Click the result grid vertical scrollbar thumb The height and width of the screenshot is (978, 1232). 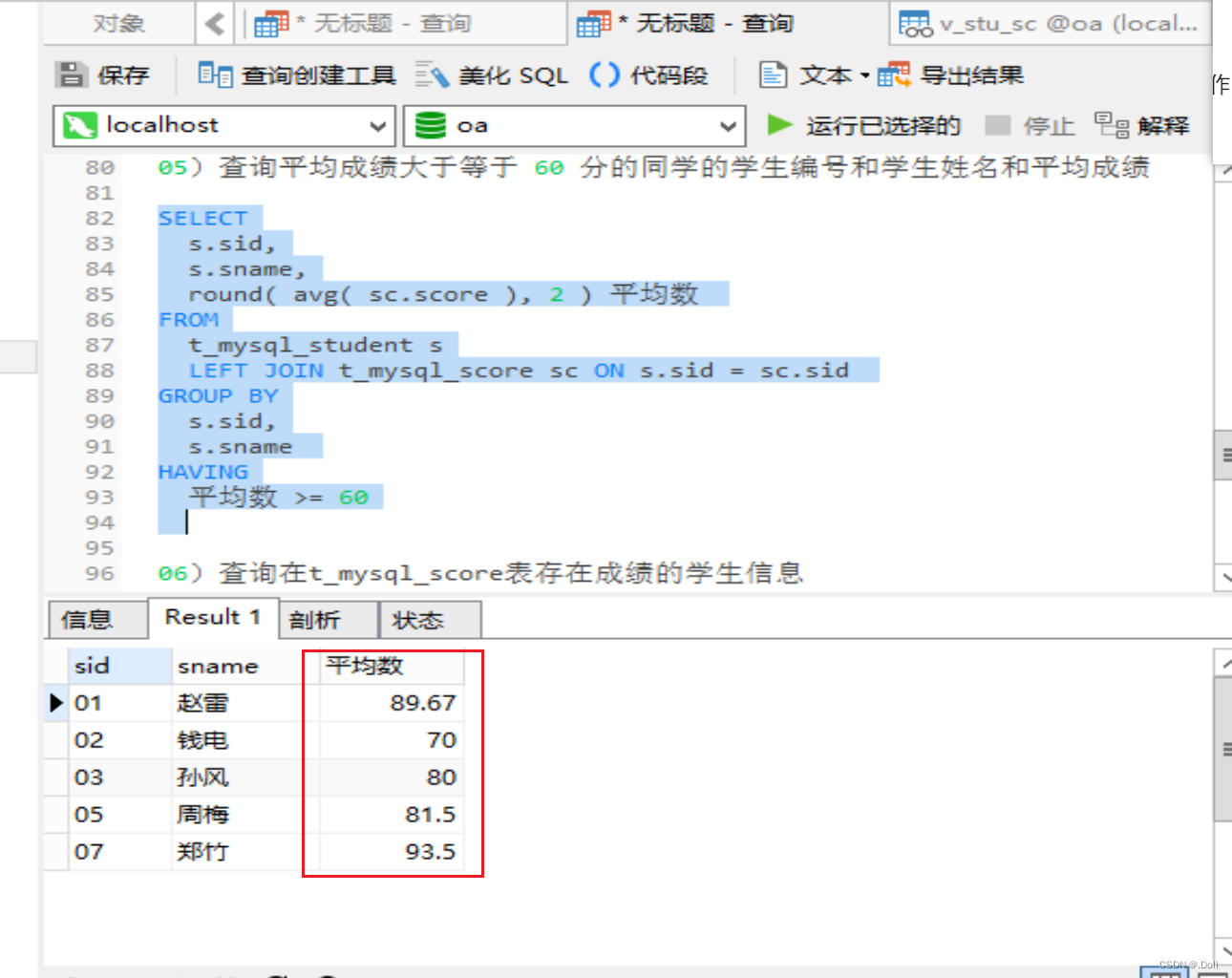click(x=1222, y=749)
